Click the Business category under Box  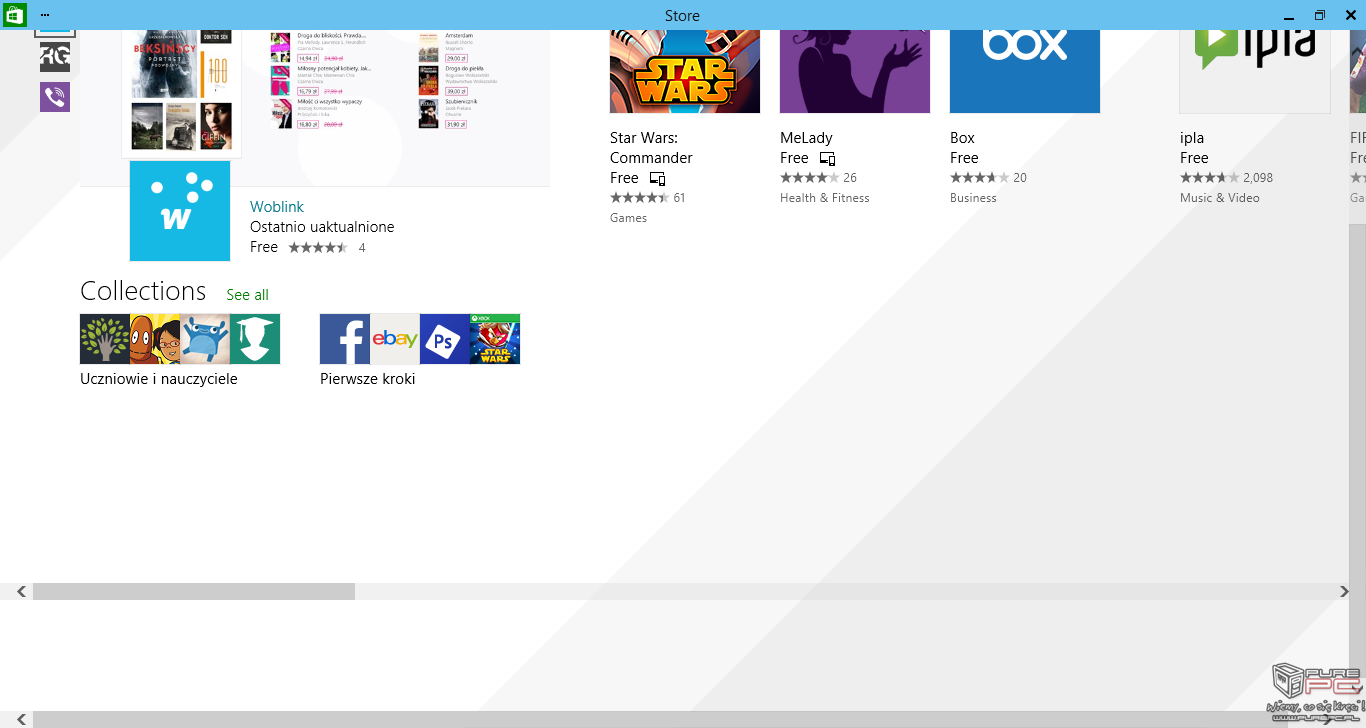point(973,198)
